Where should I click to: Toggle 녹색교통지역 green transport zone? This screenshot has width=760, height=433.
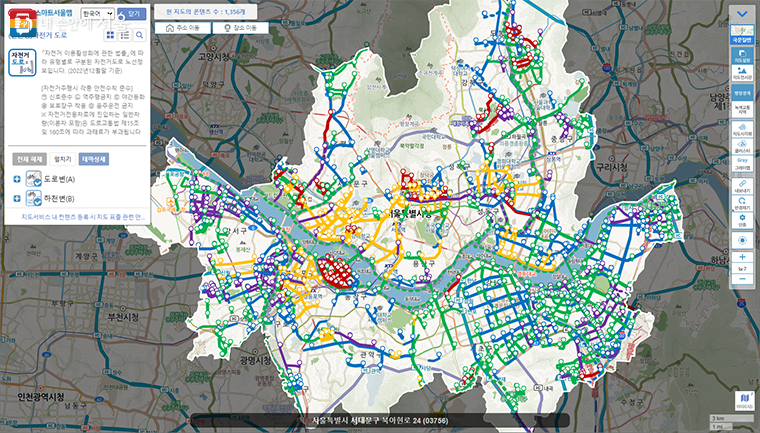(742, 109)
